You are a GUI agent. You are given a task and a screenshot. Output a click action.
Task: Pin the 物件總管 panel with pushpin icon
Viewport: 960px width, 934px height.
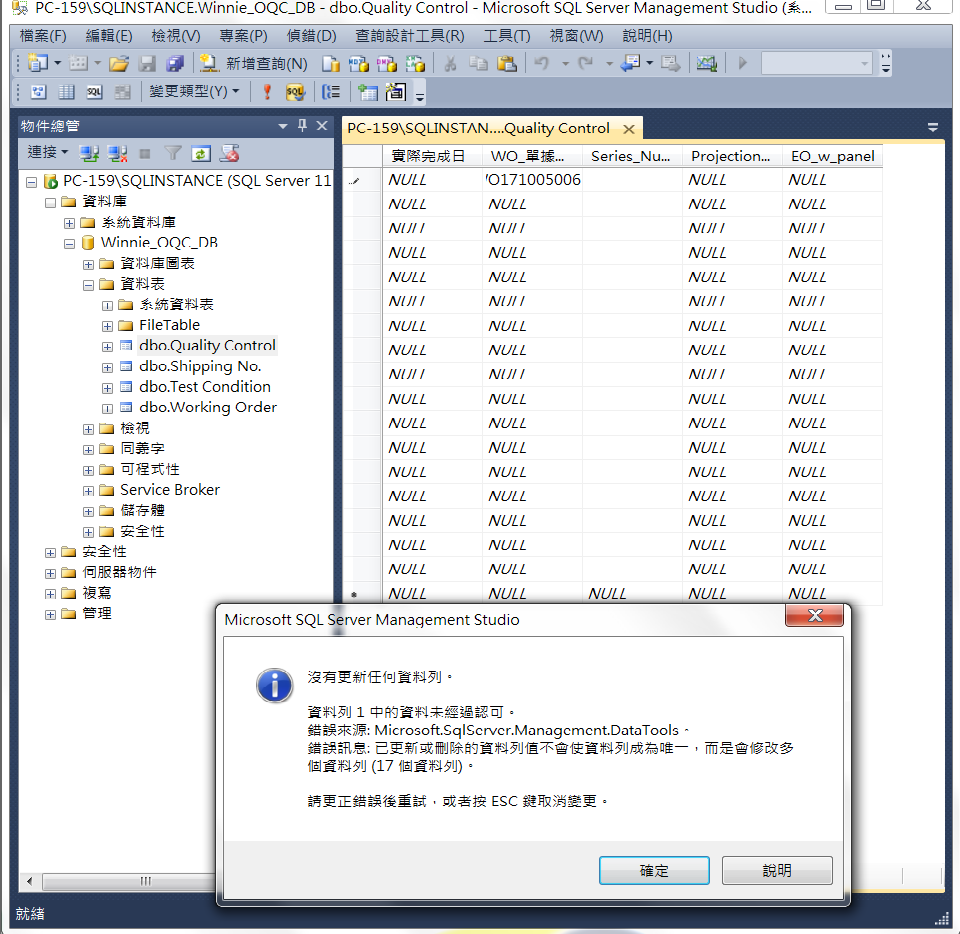point(302,125)
